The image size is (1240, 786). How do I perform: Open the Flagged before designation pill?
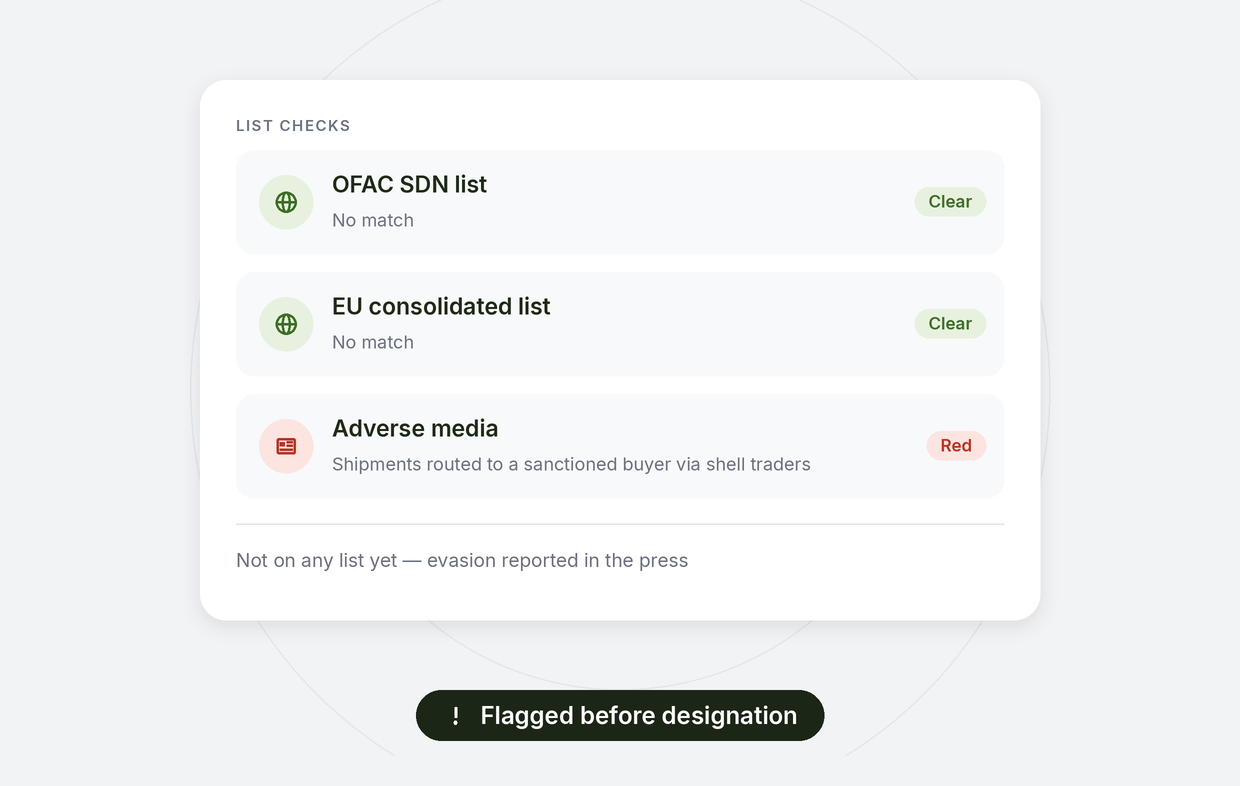(x=620, y=716)
